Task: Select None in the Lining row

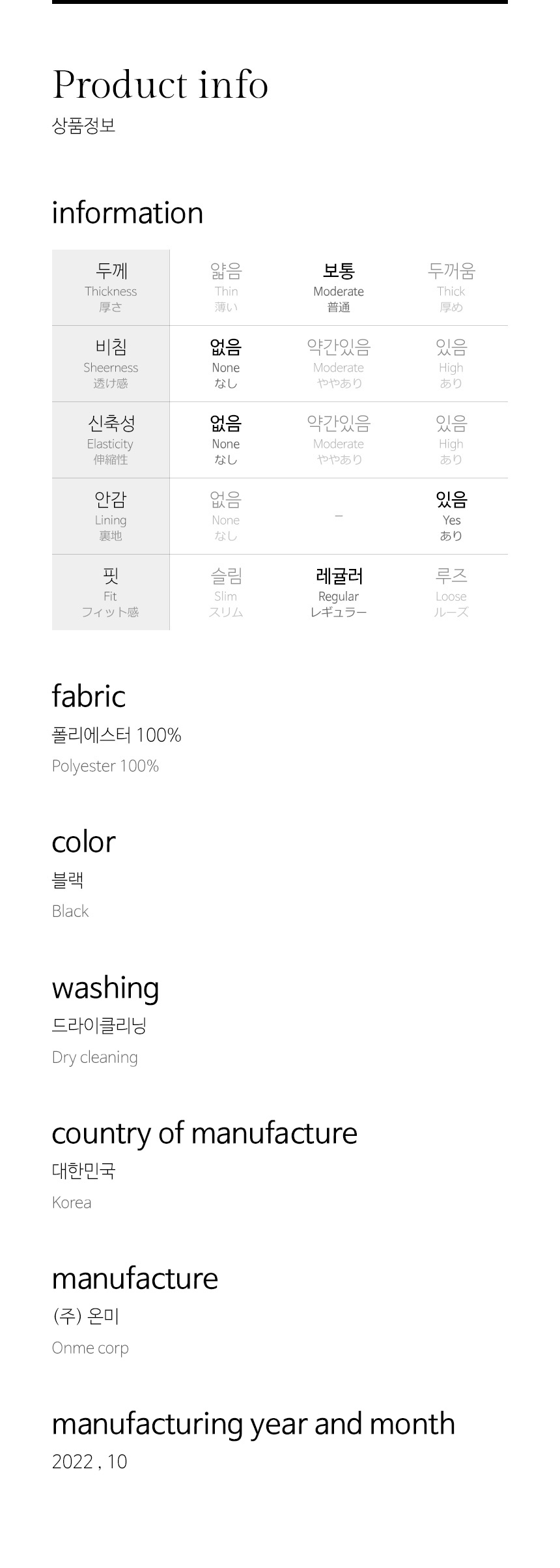Action: 226,516
